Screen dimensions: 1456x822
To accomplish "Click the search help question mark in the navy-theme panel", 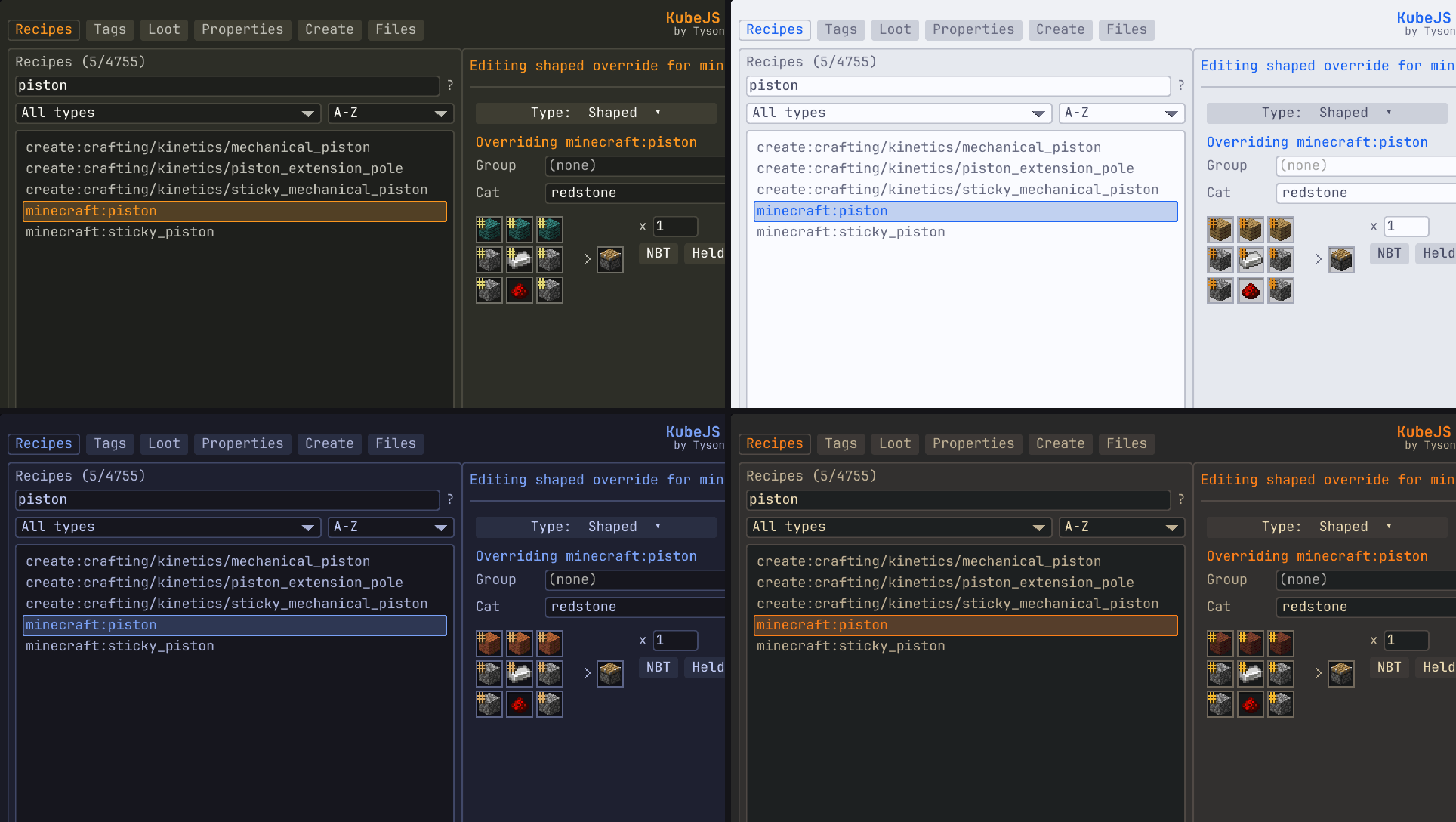I will 450,500.
